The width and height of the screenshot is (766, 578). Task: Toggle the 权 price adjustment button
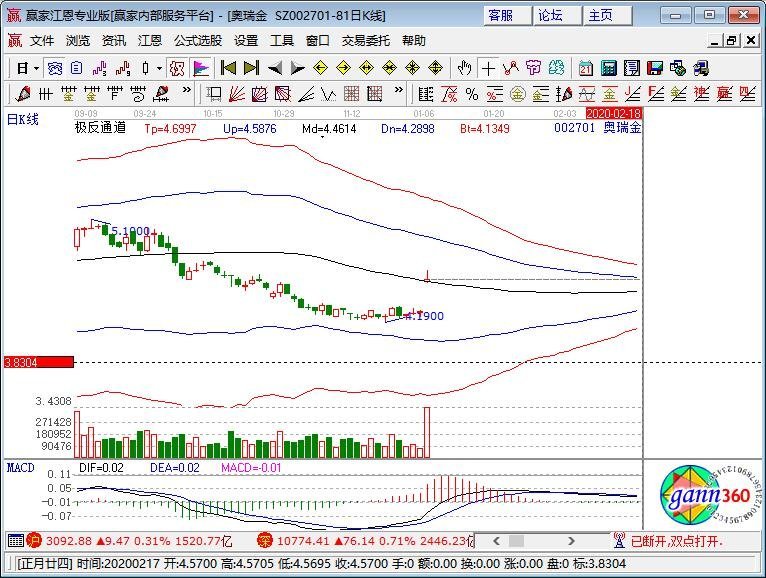pyautogui.click(x=177, y=68)
